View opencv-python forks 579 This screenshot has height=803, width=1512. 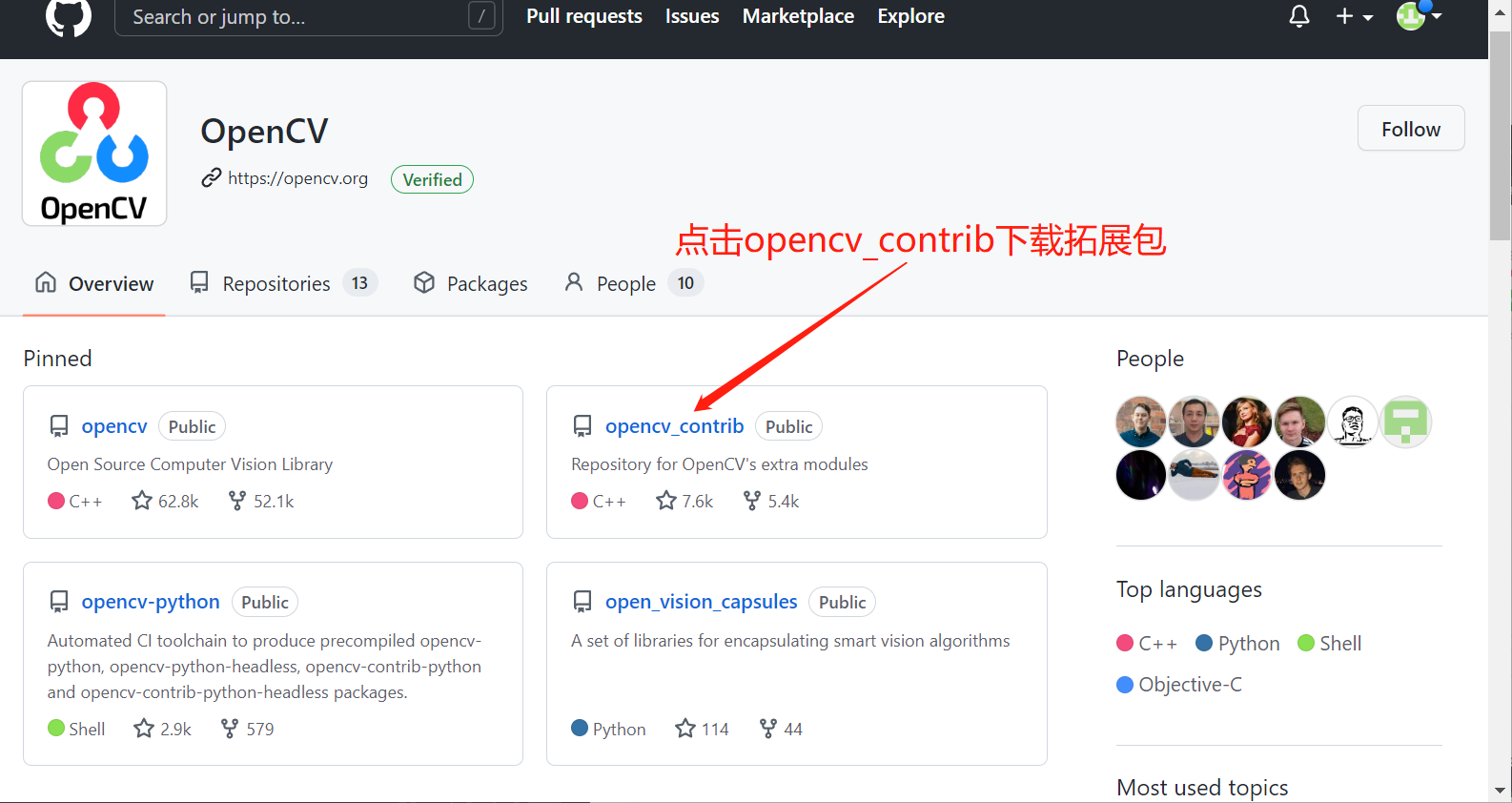coord(247,729)
